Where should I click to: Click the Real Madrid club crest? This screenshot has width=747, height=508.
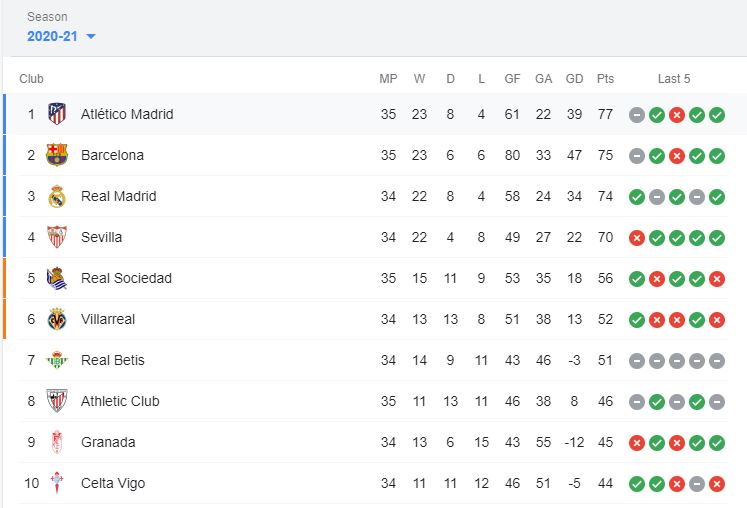pyautogui.click(x=57, y=196)
